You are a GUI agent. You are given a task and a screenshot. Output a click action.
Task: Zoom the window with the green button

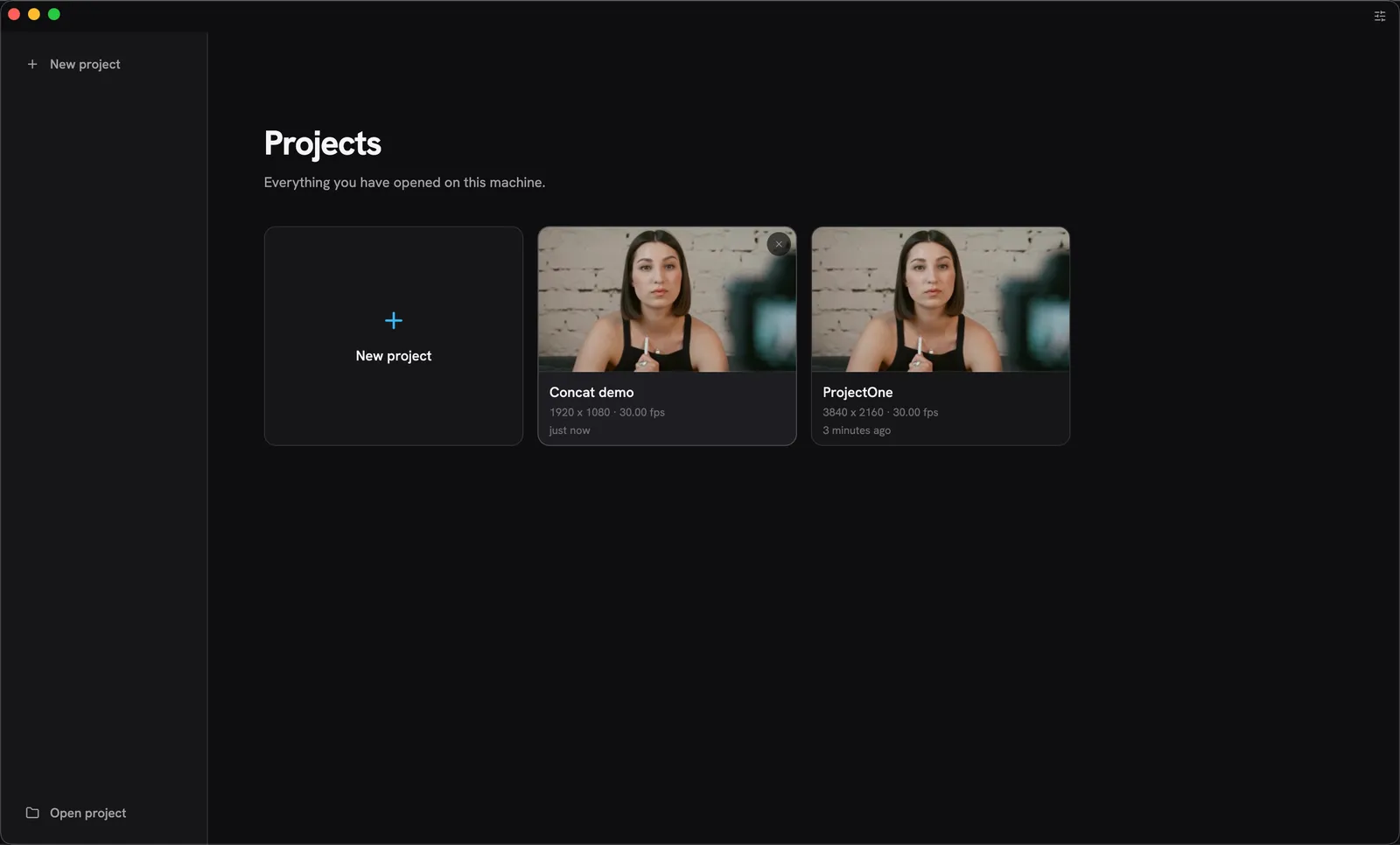coord(54,14)
